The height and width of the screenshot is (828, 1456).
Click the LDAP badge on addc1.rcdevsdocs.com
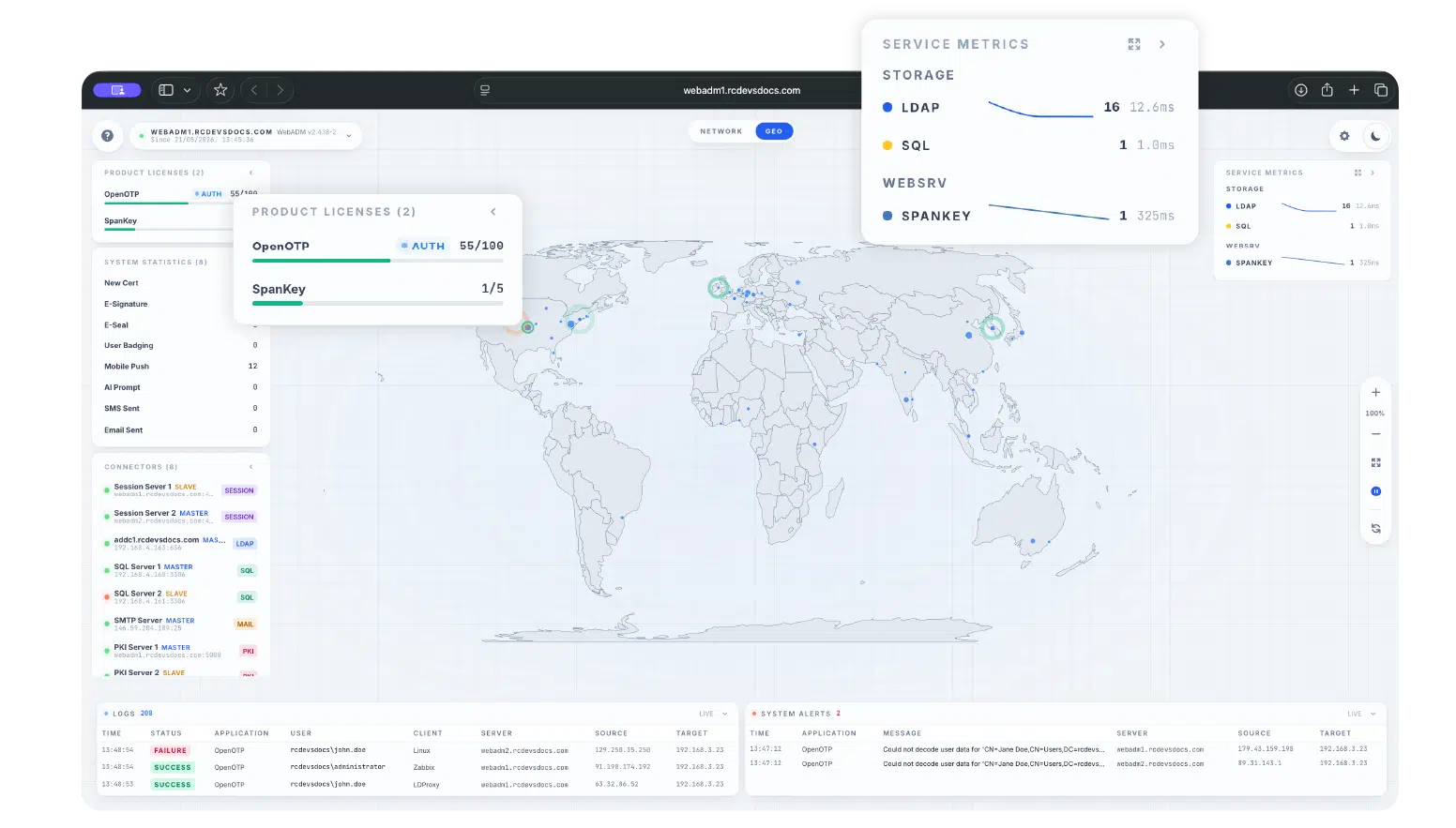[x=245, y=544]
